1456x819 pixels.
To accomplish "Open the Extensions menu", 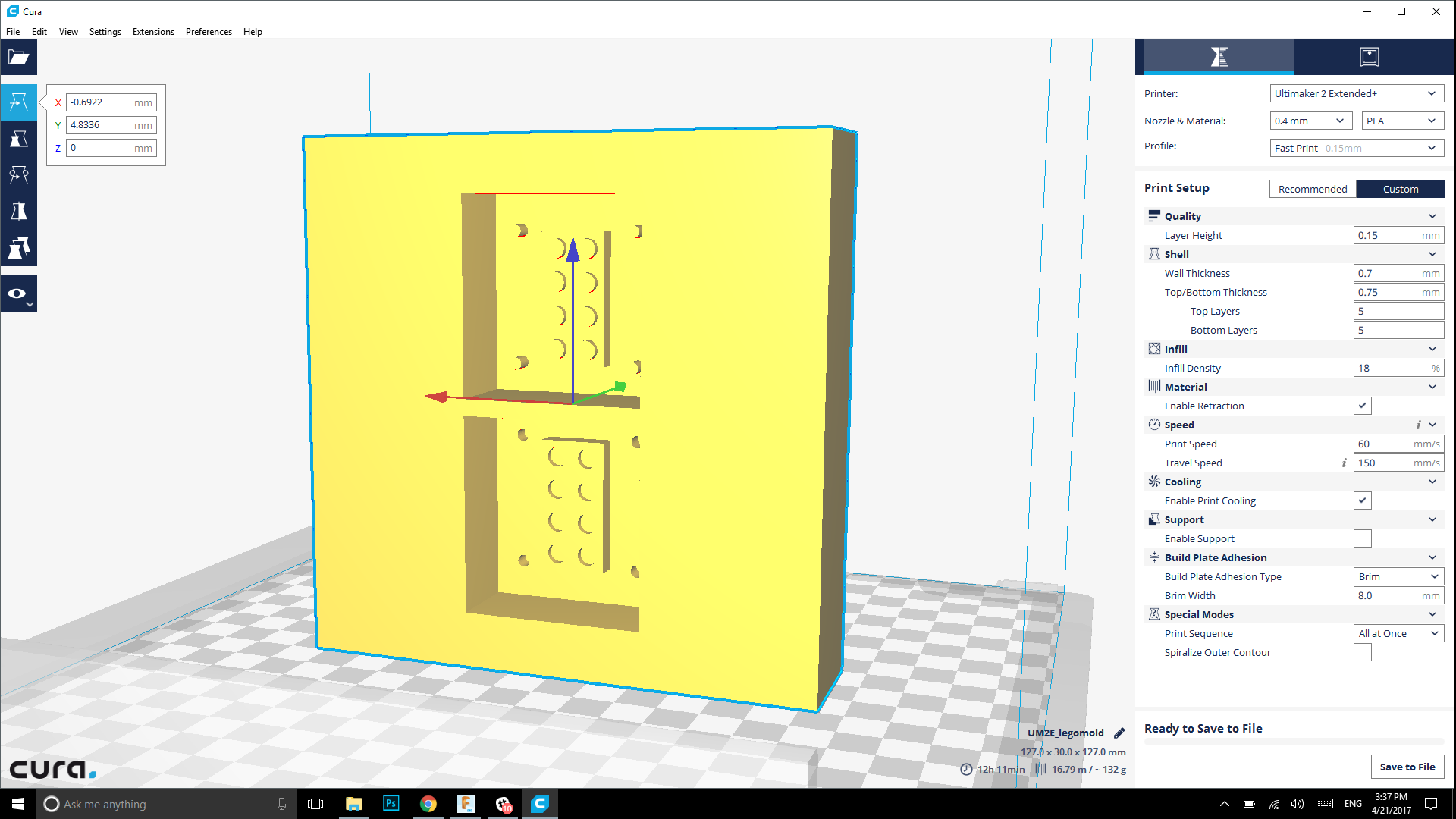I will tap(153, 32).
